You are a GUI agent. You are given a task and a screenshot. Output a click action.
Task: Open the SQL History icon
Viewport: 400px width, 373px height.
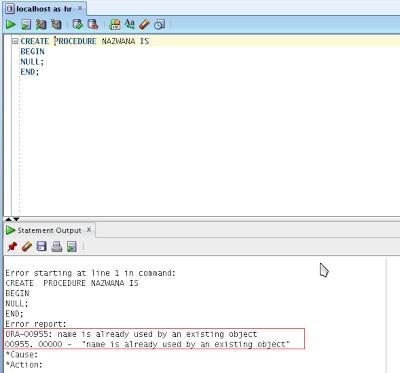point(160,24)
